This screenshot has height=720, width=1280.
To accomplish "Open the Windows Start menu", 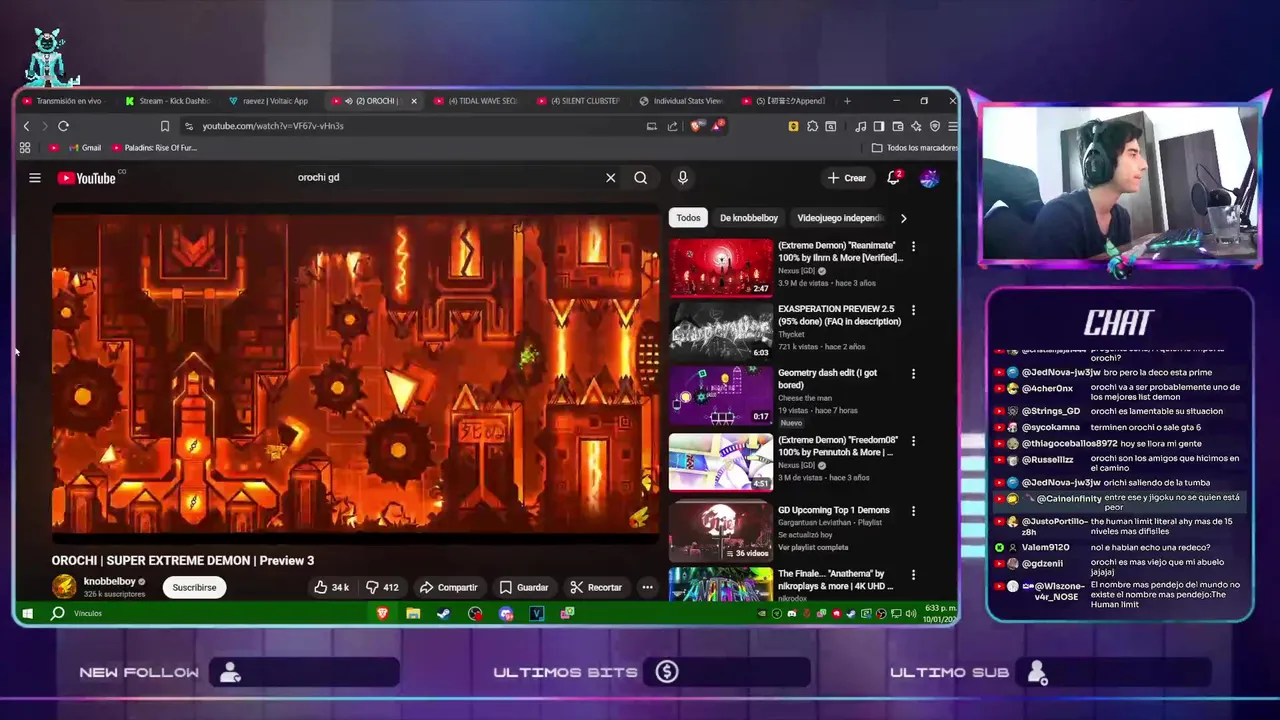I will [27, 613].
